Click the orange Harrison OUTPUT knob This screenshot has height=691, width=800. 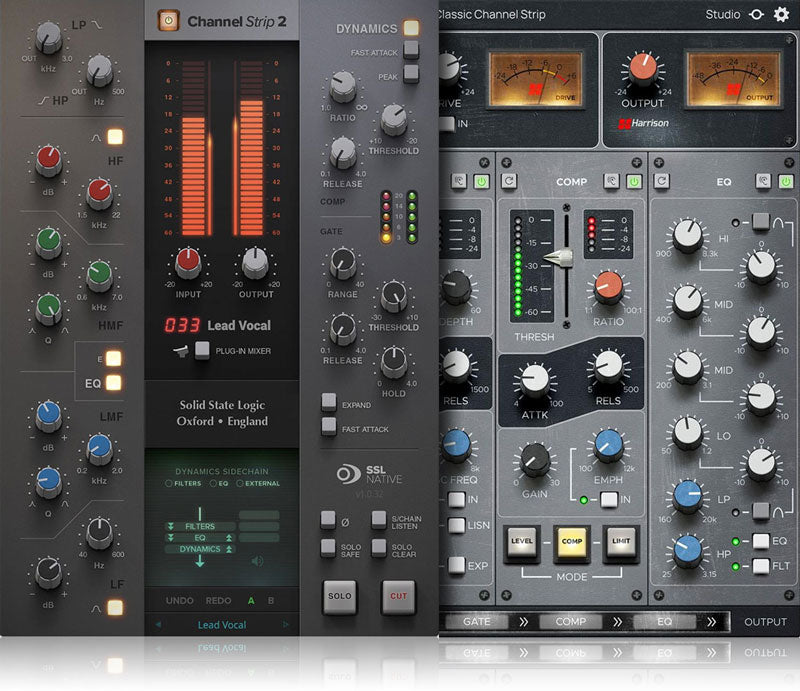pos(643,68)
